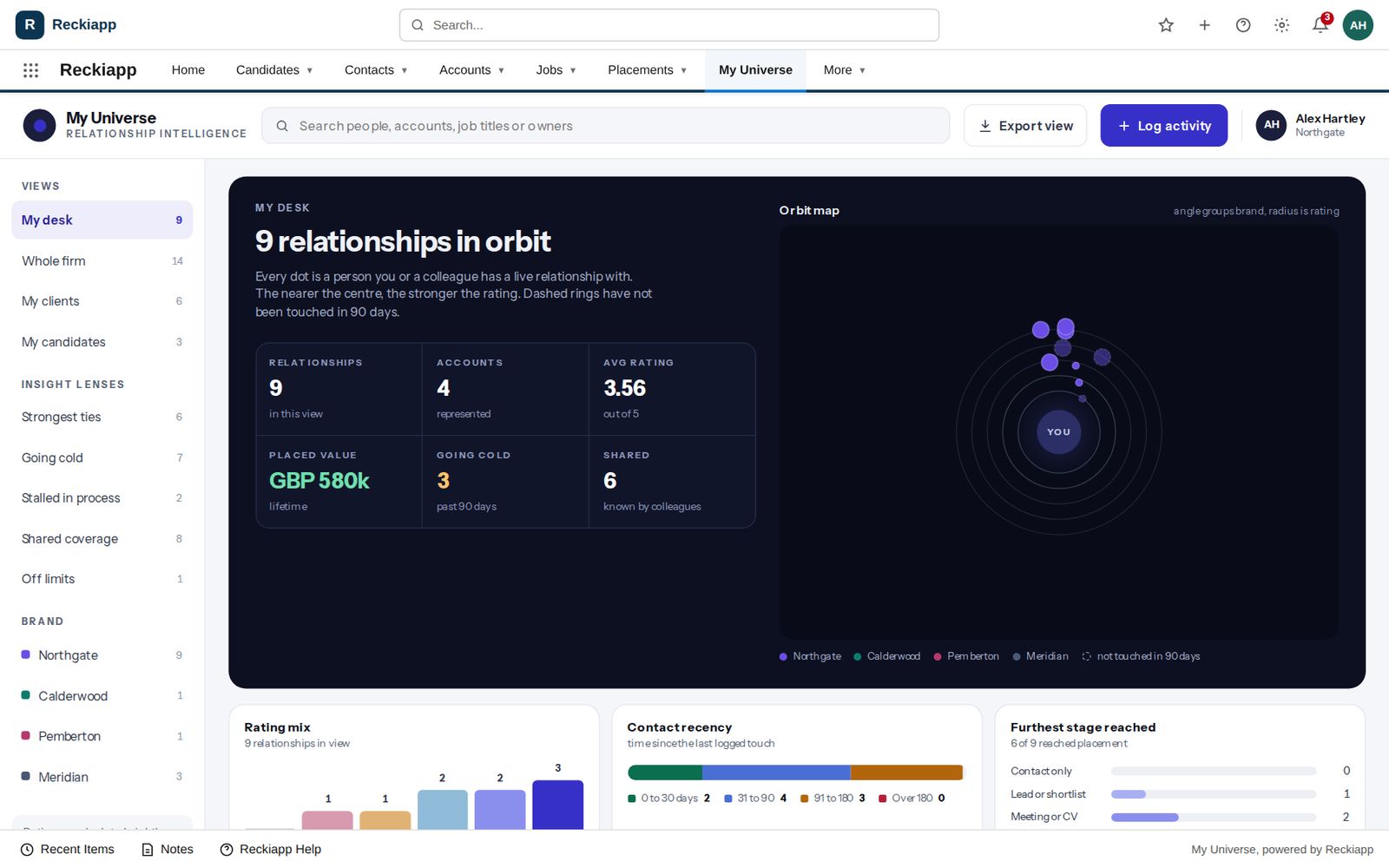1389x868 pixels.
Task: Click the Contact only progress bar
Action: tap(1214, 771)
